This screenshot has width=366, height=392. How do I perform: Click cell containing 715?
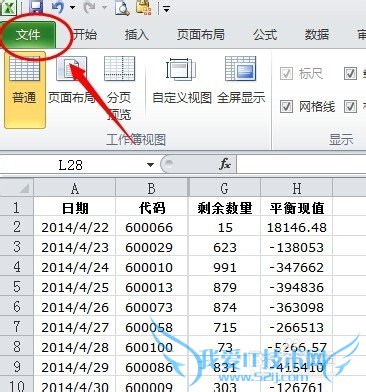[x=224, y=327]
